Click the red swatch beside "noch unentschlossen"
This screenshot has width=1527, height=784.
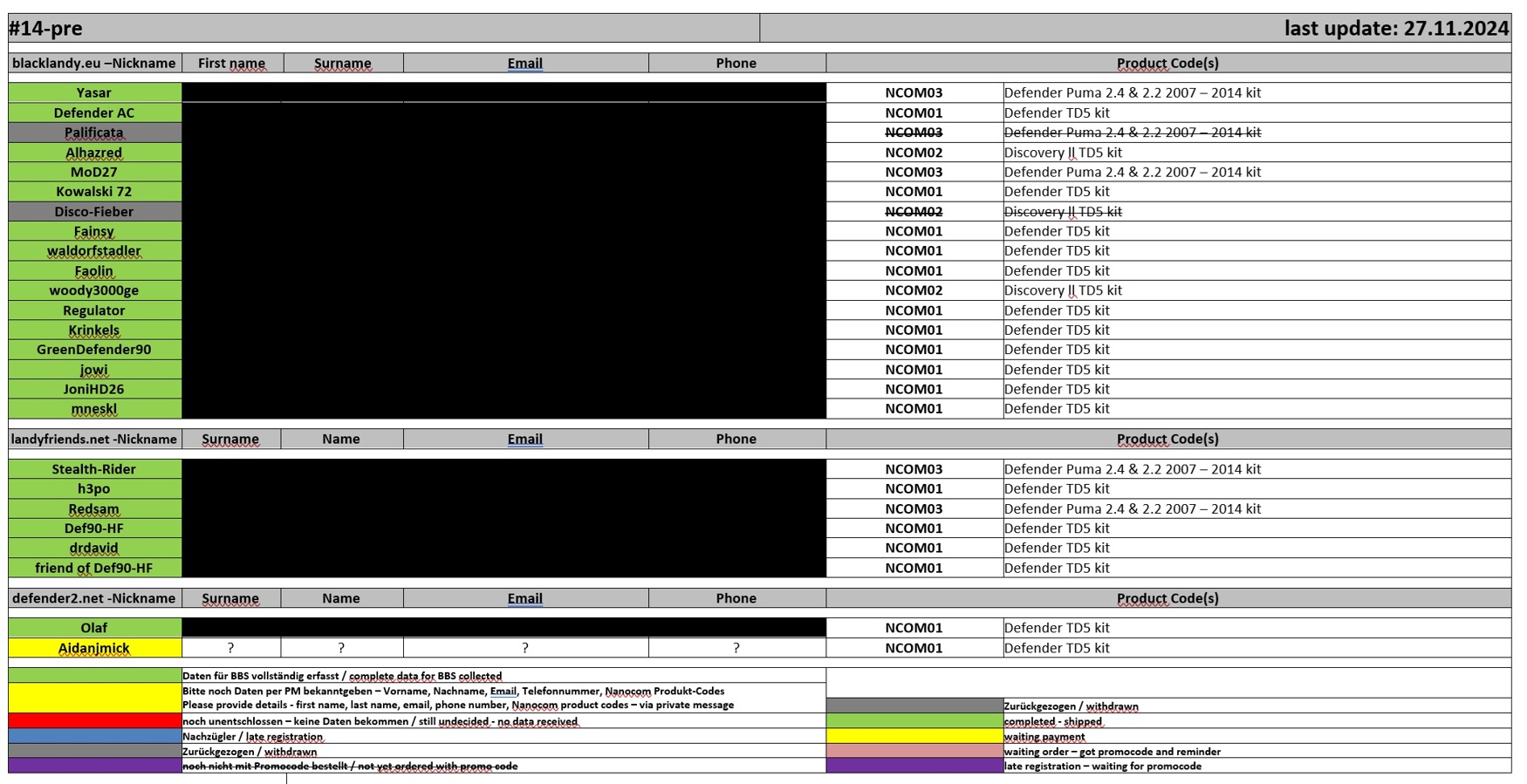[94, 721]
